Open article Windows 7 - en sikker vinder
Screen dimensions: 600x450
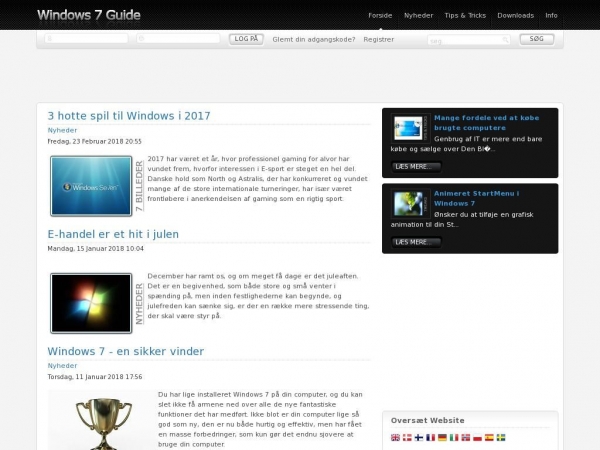[126, 351]
